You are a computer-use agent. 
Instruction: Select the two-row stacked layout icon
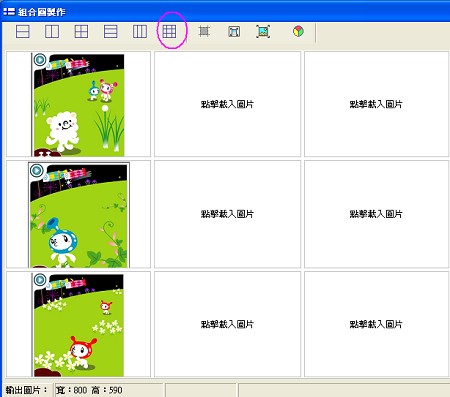(x=23, y=32)
